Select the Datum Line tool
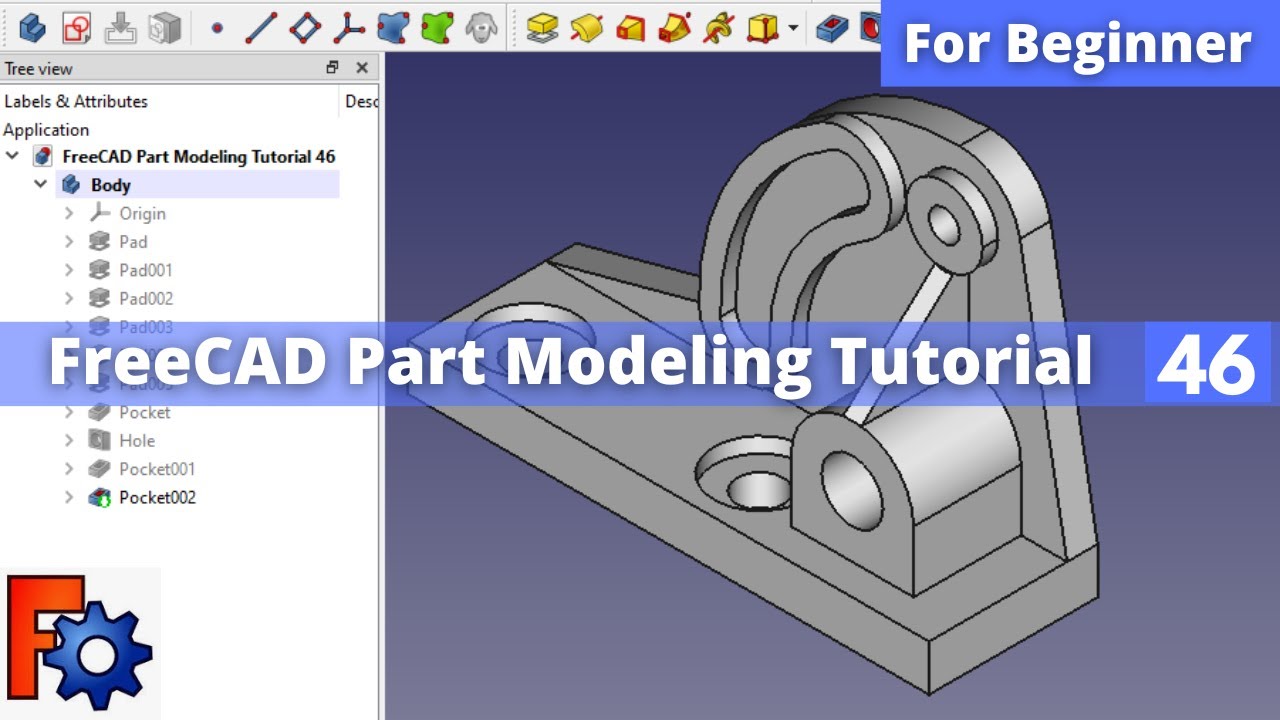The width and height of the screenshot is (1280, 720). click(x=261, y=27)
